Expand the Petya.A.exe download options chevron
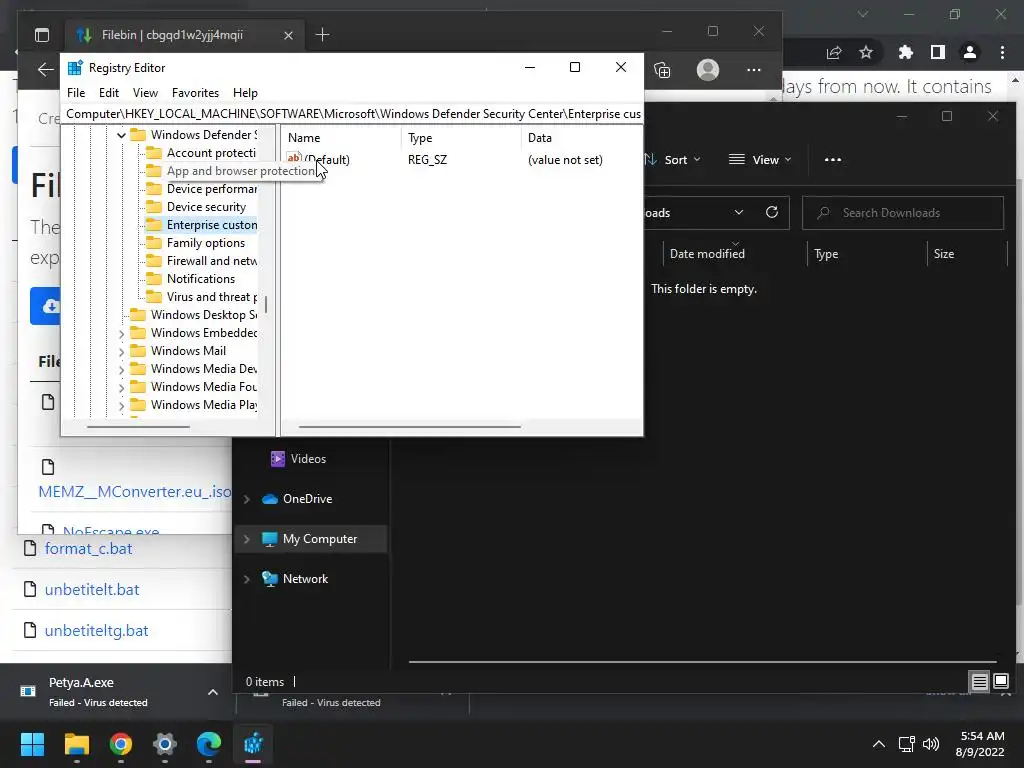 tap(213, 692)
